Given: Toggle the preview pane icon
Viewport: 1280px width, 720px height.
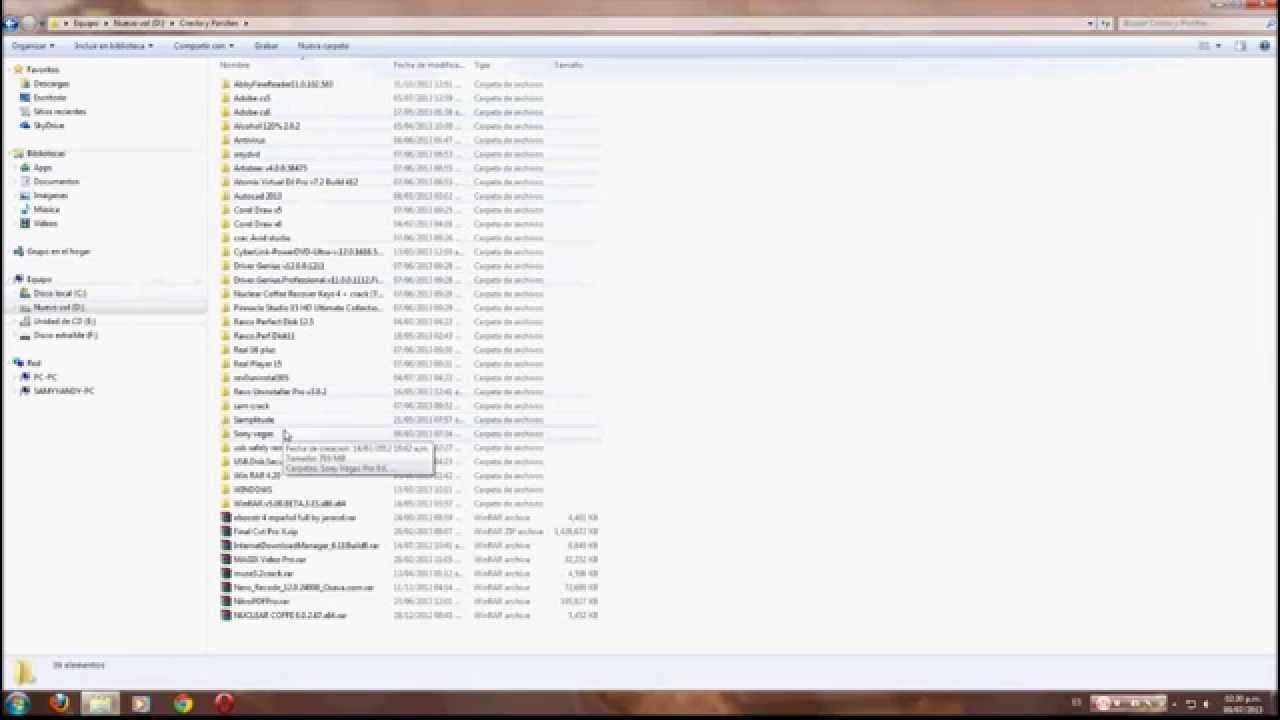Looking at the screenshot, I should pos(1240,46).
